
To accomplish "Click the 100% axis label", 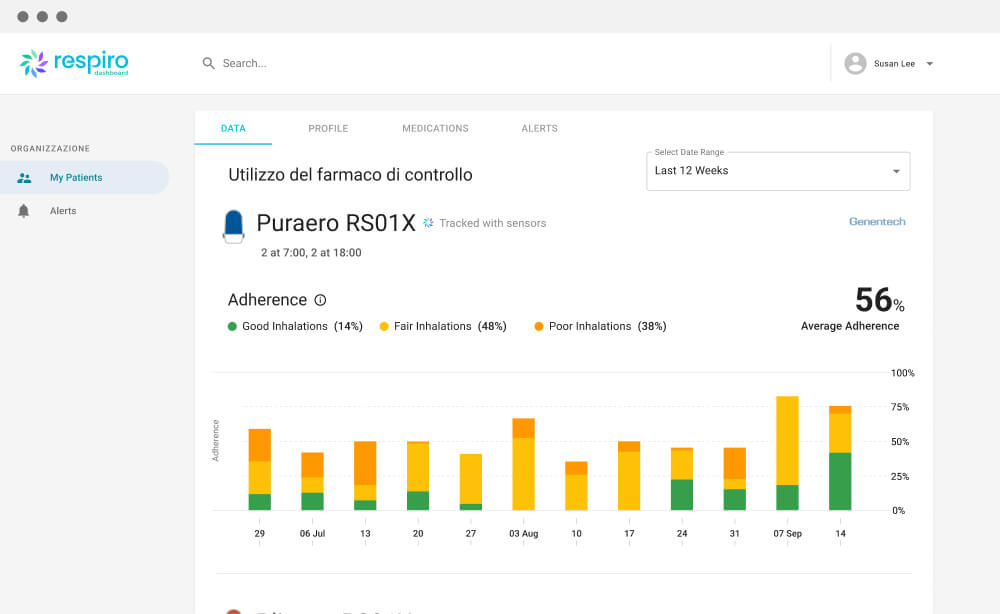I will pyautogui.click(x=902, y=373).
